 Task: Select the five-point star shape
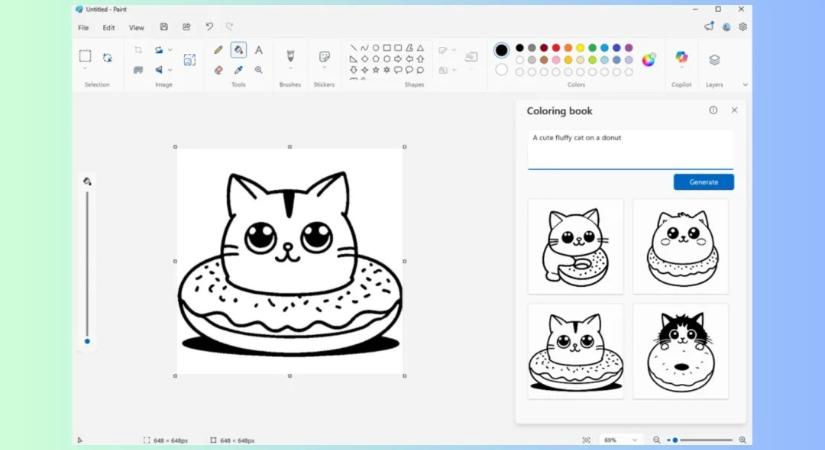tap(376, 69)
